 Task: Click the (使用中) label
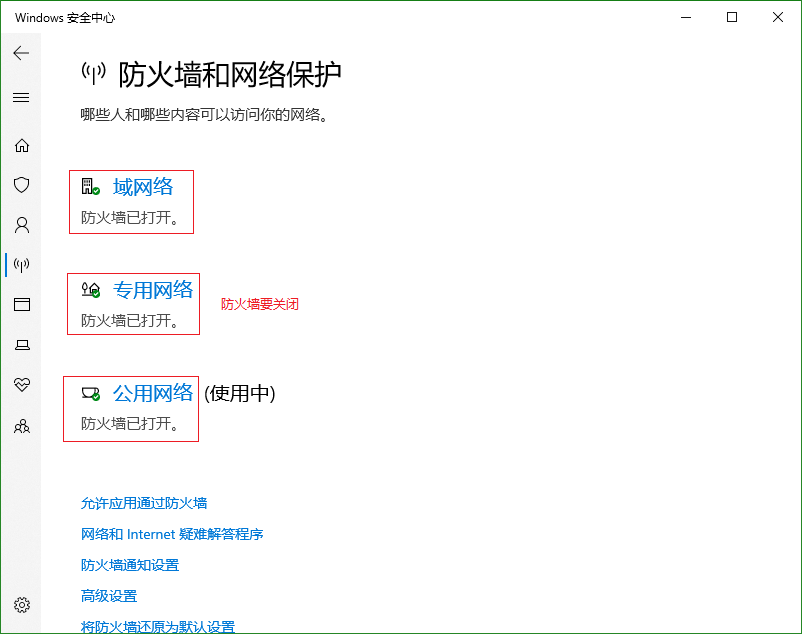click(x=239, y=393)
